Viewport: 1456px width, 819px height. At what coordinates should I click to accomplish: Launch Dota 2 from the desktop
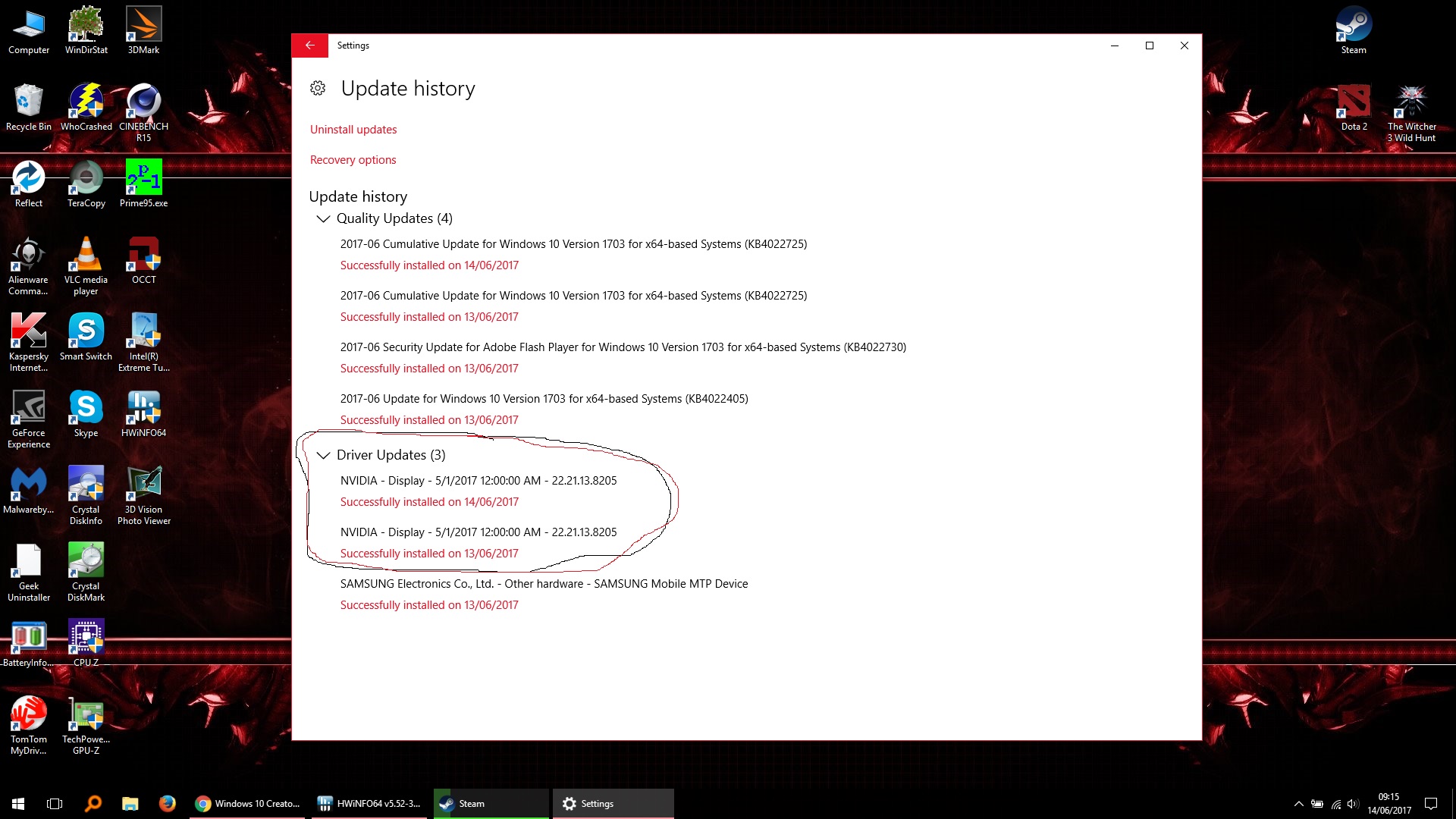pos(1354,108)
